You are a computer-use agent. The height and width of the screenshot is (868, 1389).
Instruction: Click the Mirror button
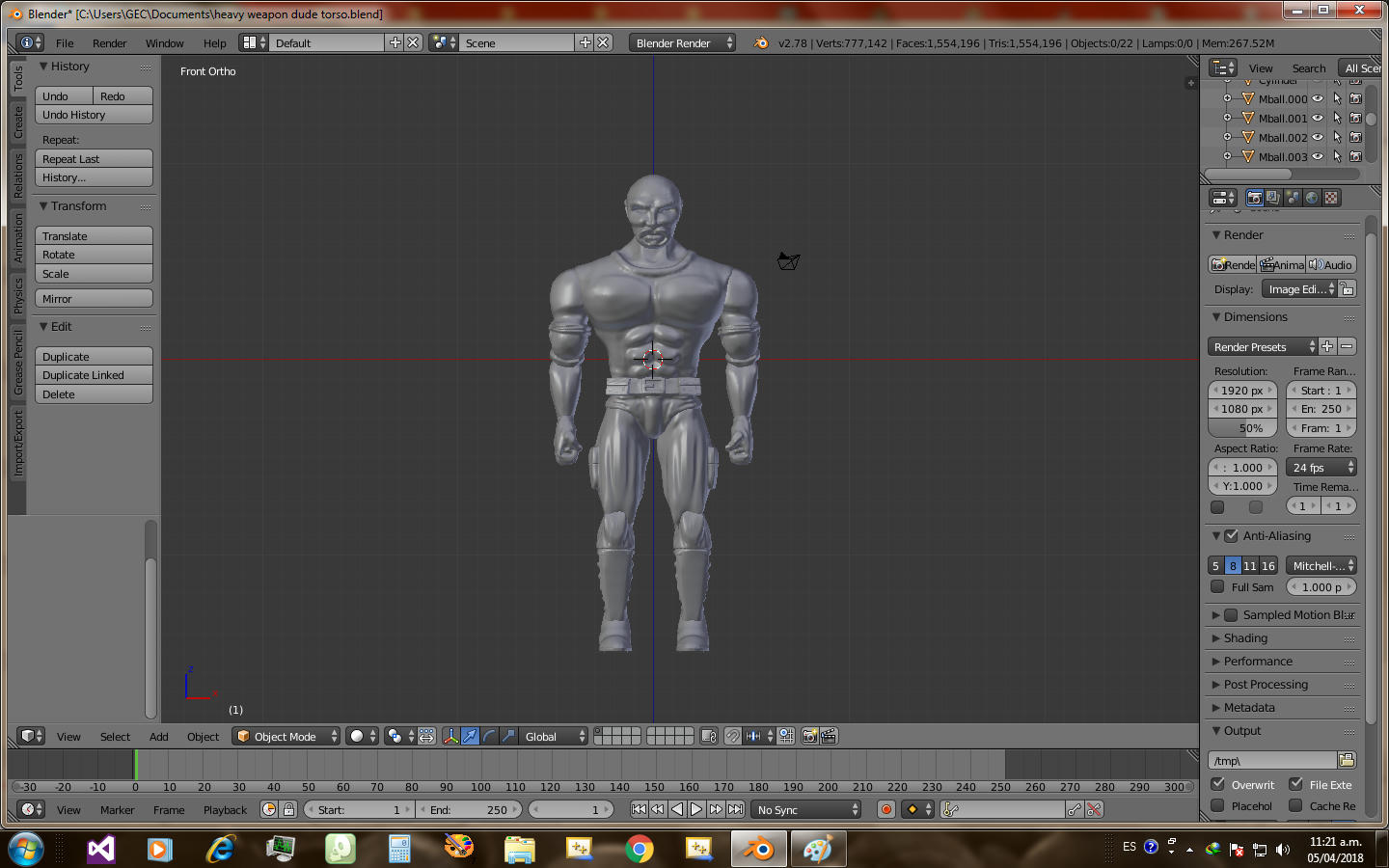click(94, 299)
